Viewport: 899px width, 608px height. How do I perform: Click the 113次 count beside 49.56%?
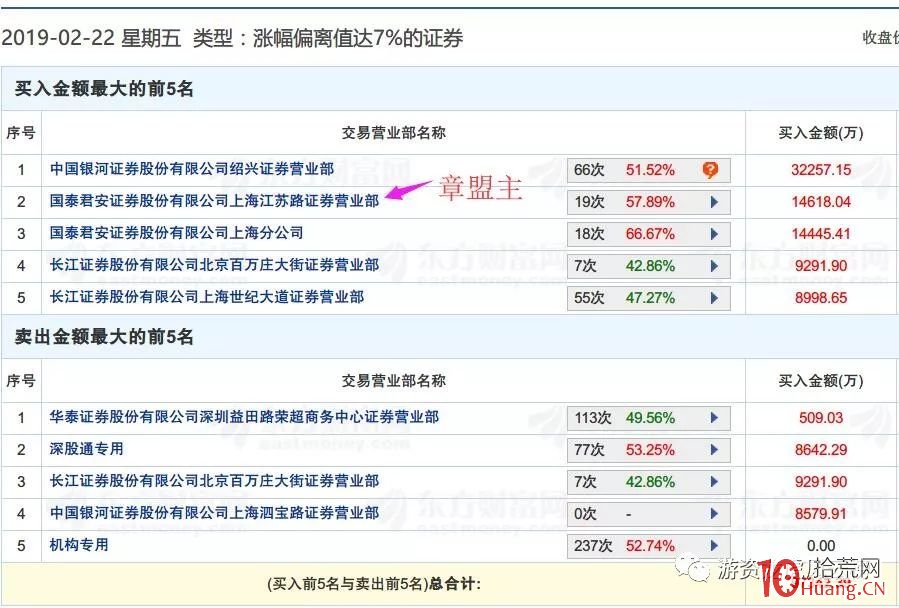(x=593, y=418)
